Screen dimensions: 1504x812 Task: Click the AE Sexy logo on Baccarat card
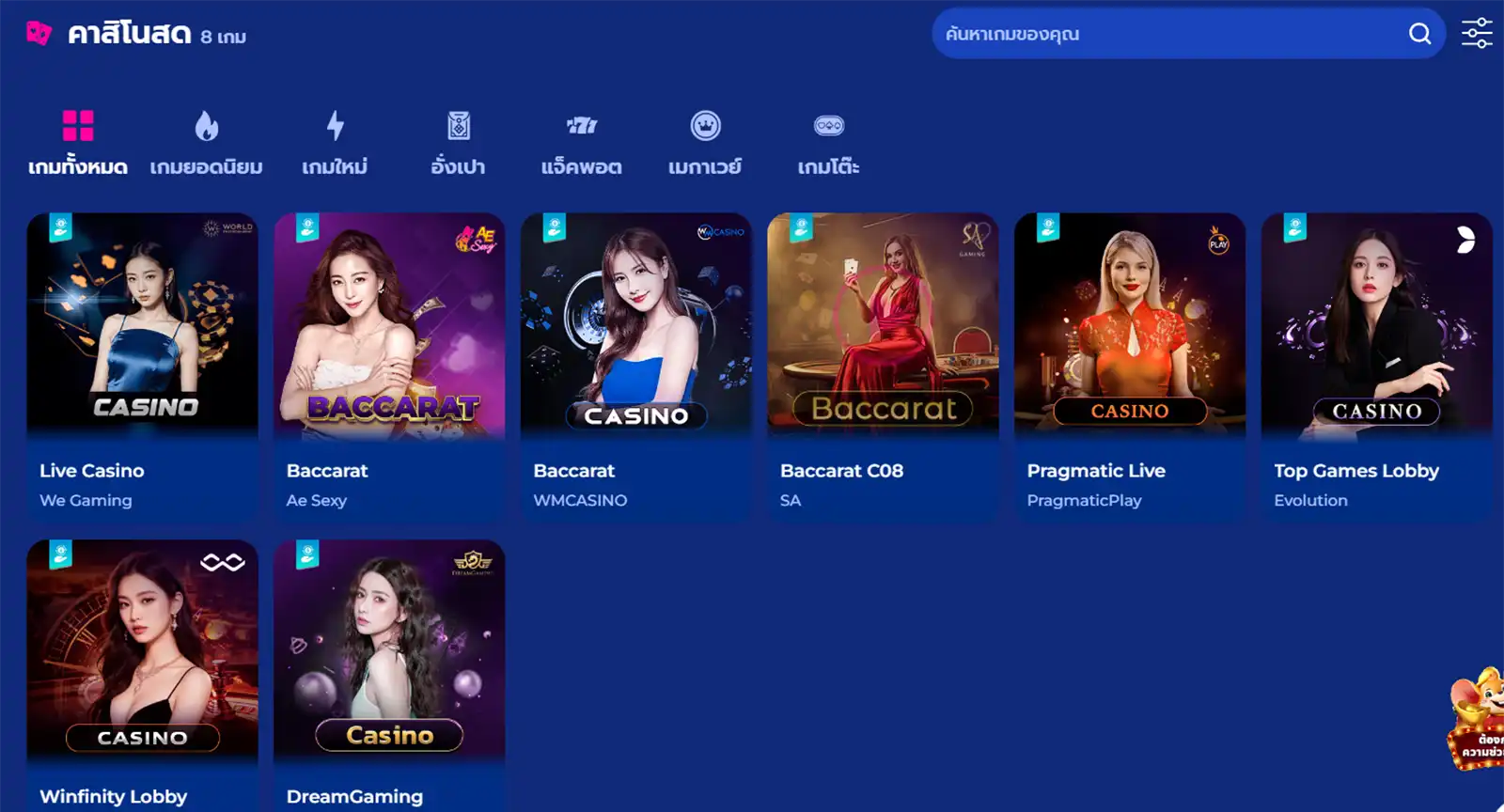(x=476, y=240)
